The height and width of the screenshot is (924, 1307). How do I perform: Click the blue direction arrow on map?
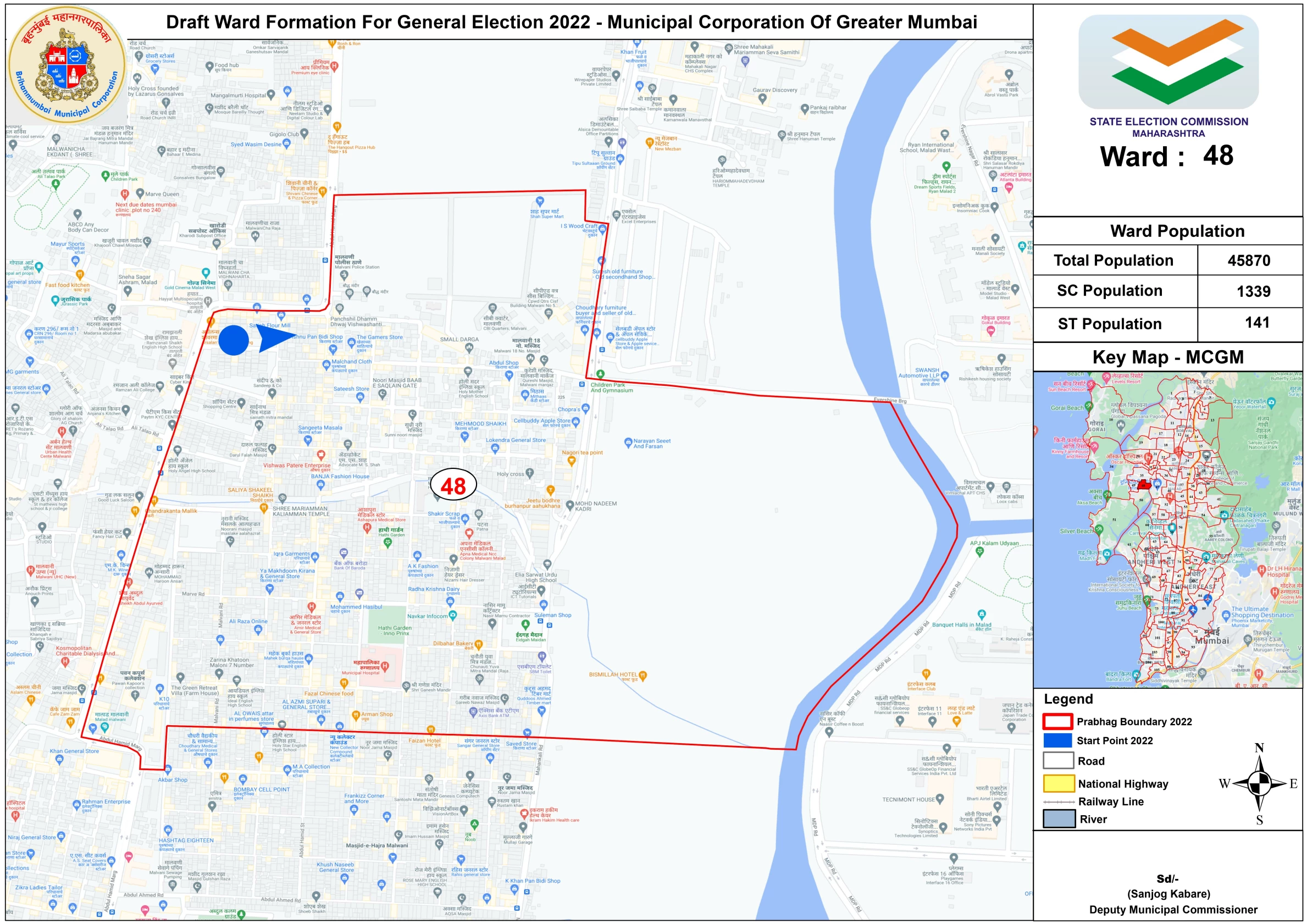[x=274, y=337]
